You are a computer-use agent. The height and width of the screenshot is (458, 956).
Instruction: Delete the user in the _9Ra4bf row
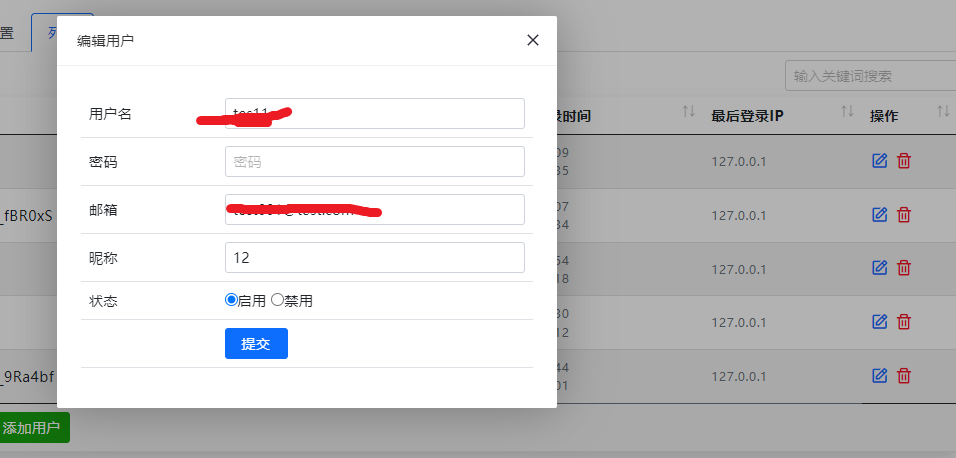tap(904, 376)
